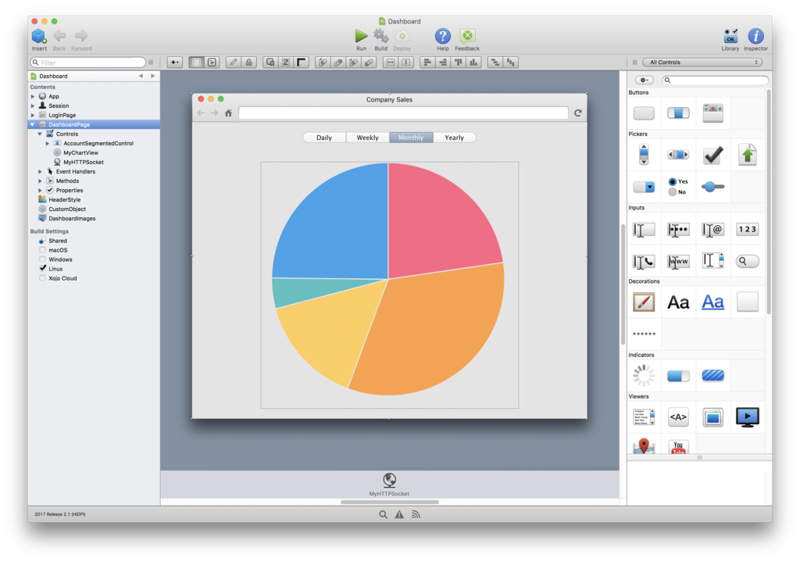Click the home icon in Company Sales window

pyautogui.click(x=228, y=113)
